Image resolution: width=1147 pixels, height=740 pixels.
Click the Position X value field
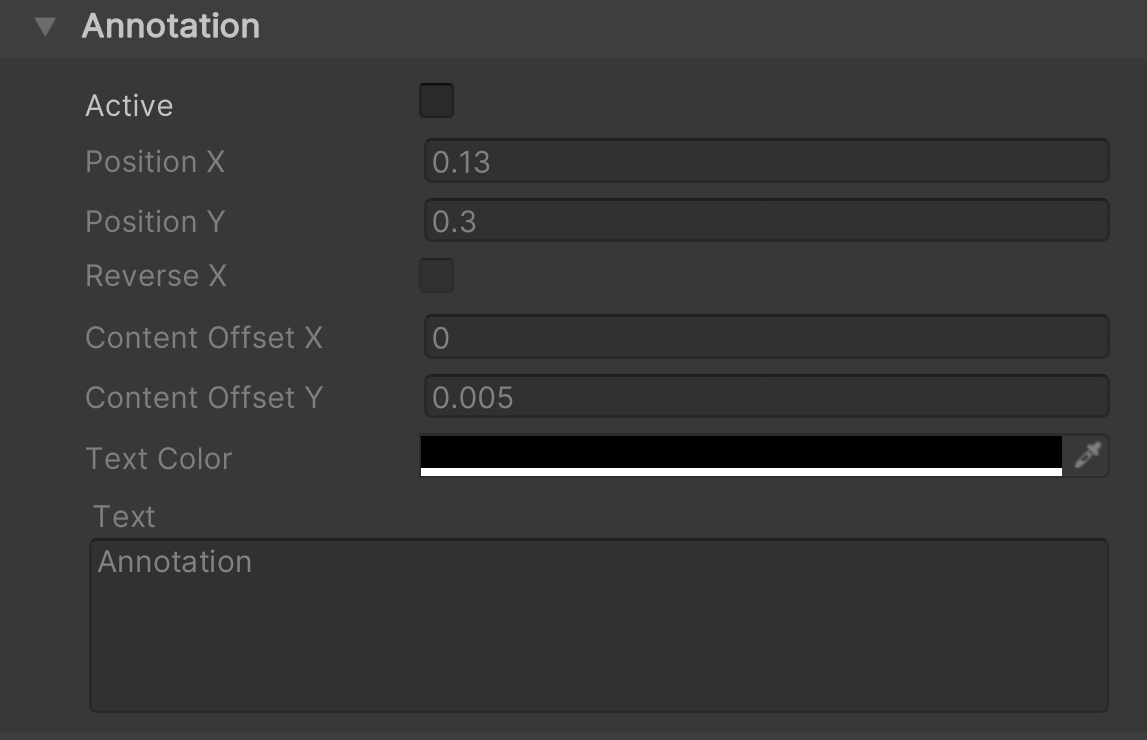766,161
